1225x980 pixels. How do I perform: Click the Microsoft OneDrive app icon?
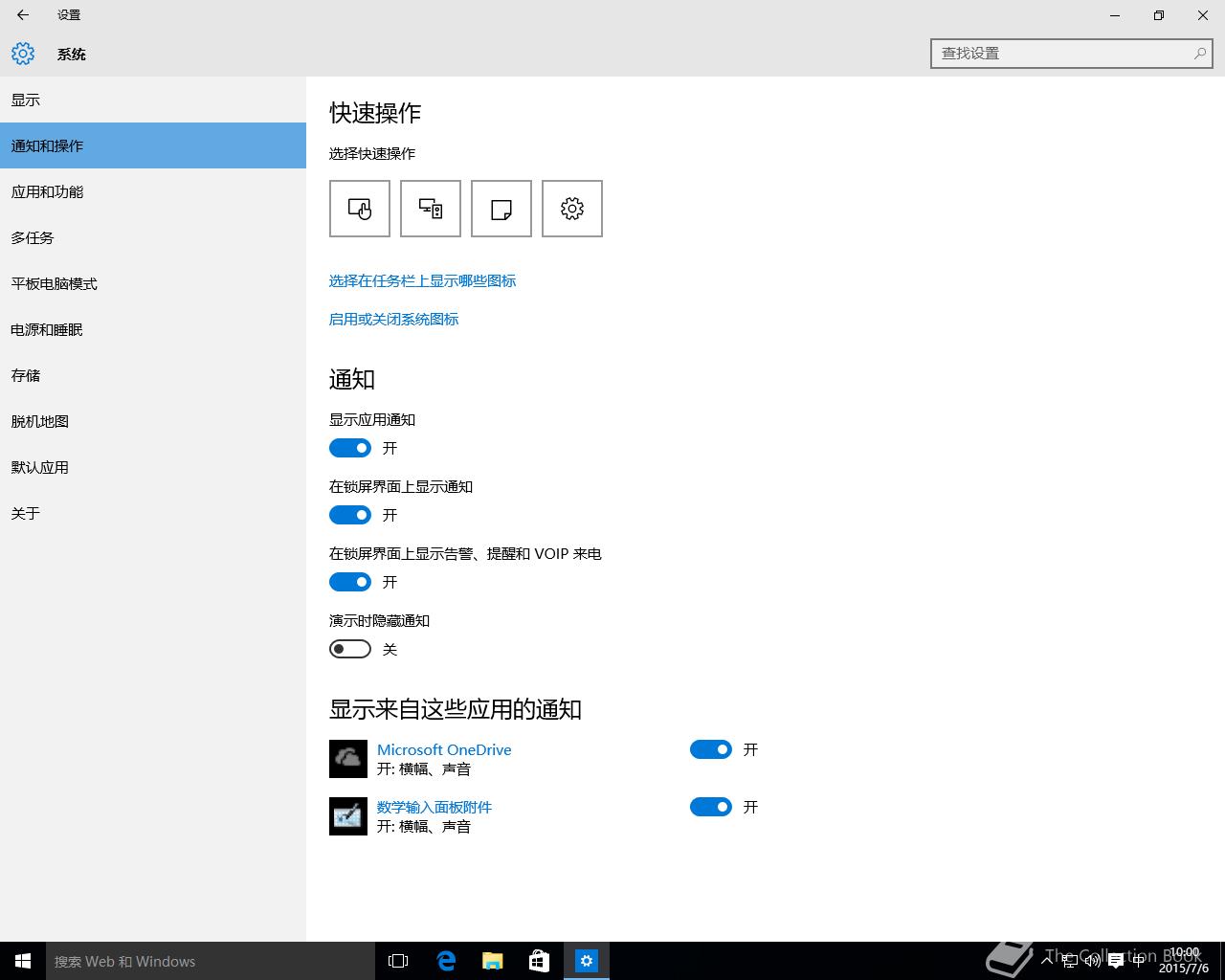tap(348, 759)
